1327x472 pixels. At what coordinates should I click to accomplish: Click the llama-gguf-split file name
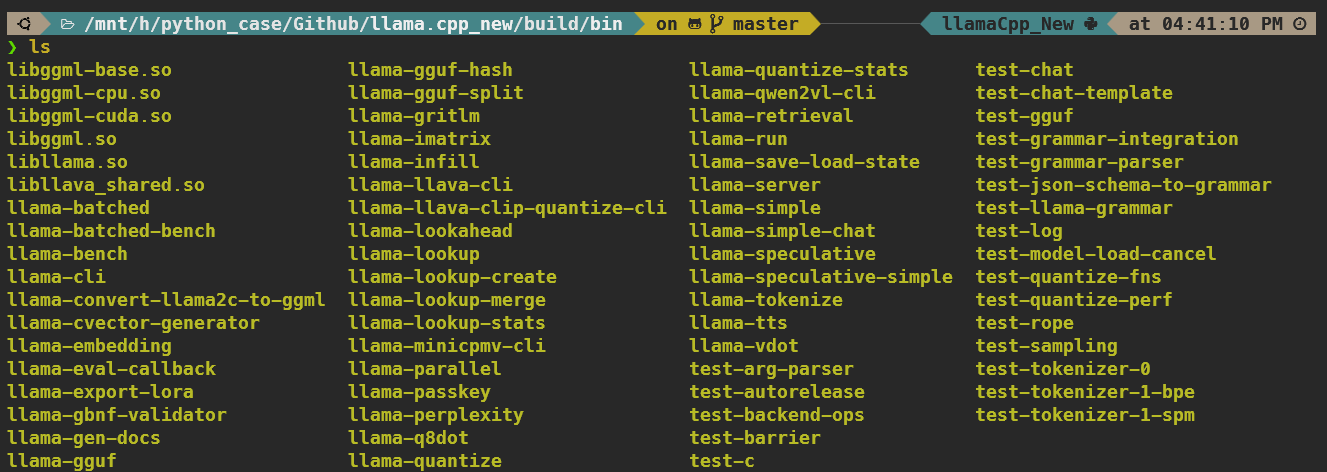[436, 93]
